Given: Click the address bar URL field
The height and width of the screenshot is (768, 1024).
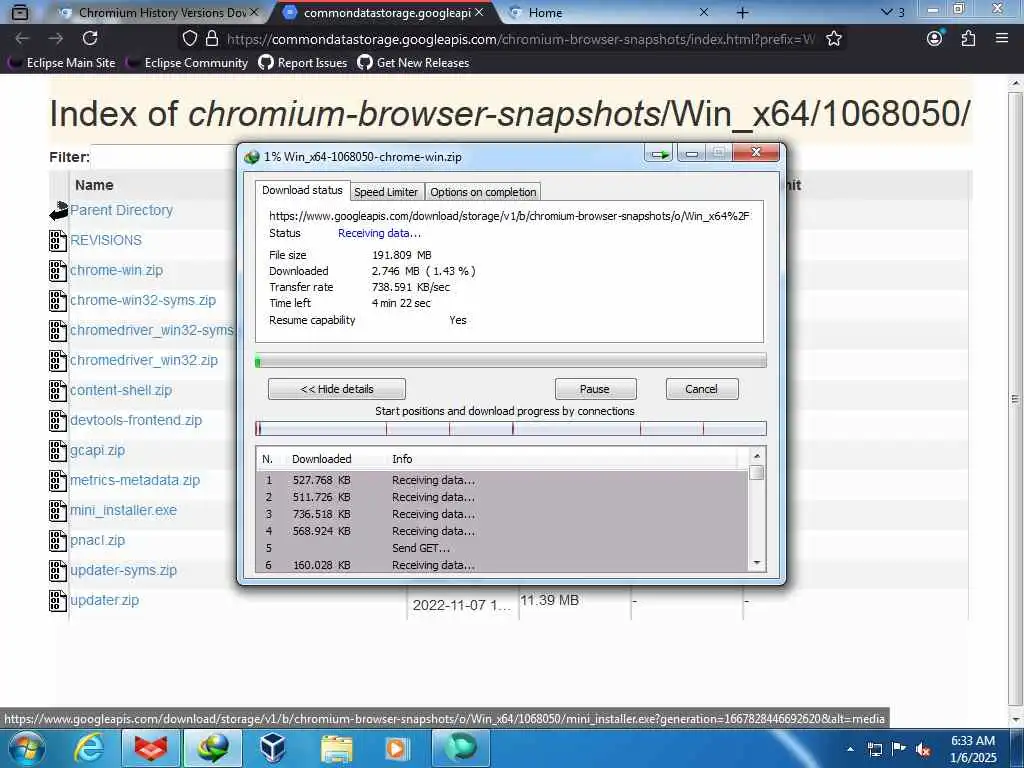Looking at the screenshot, I should pos(521,39).
